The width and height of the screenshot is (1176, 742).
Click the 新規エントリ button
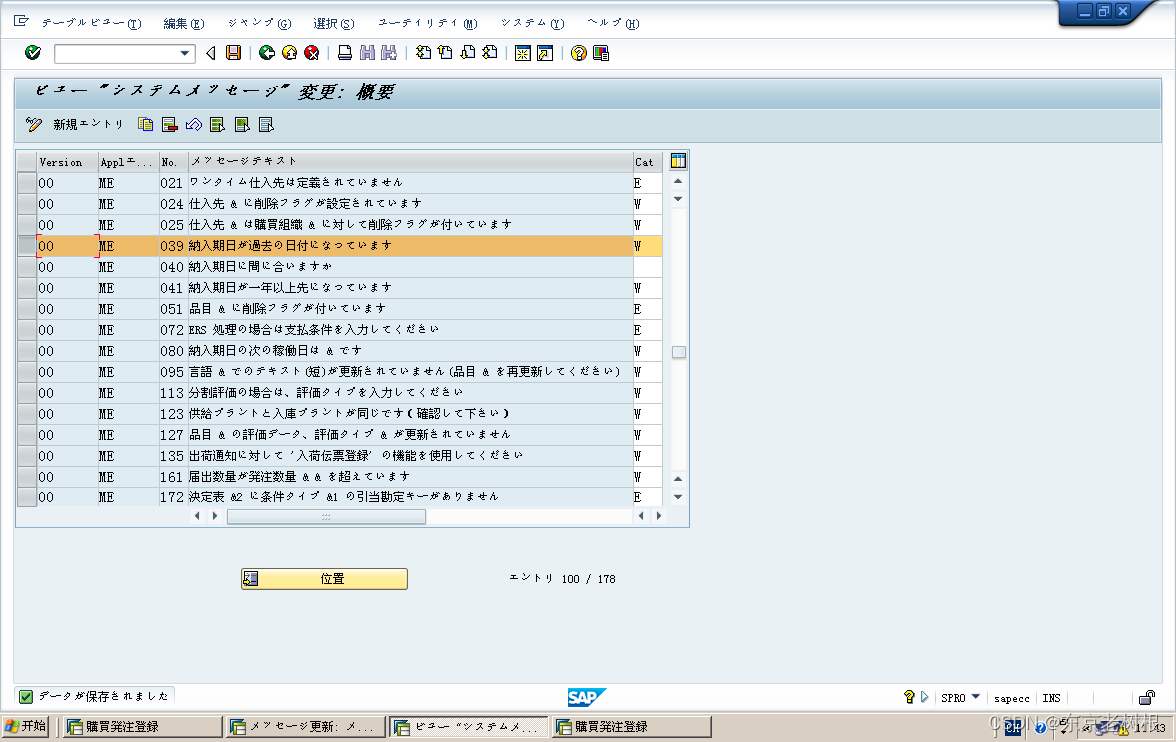88,124
